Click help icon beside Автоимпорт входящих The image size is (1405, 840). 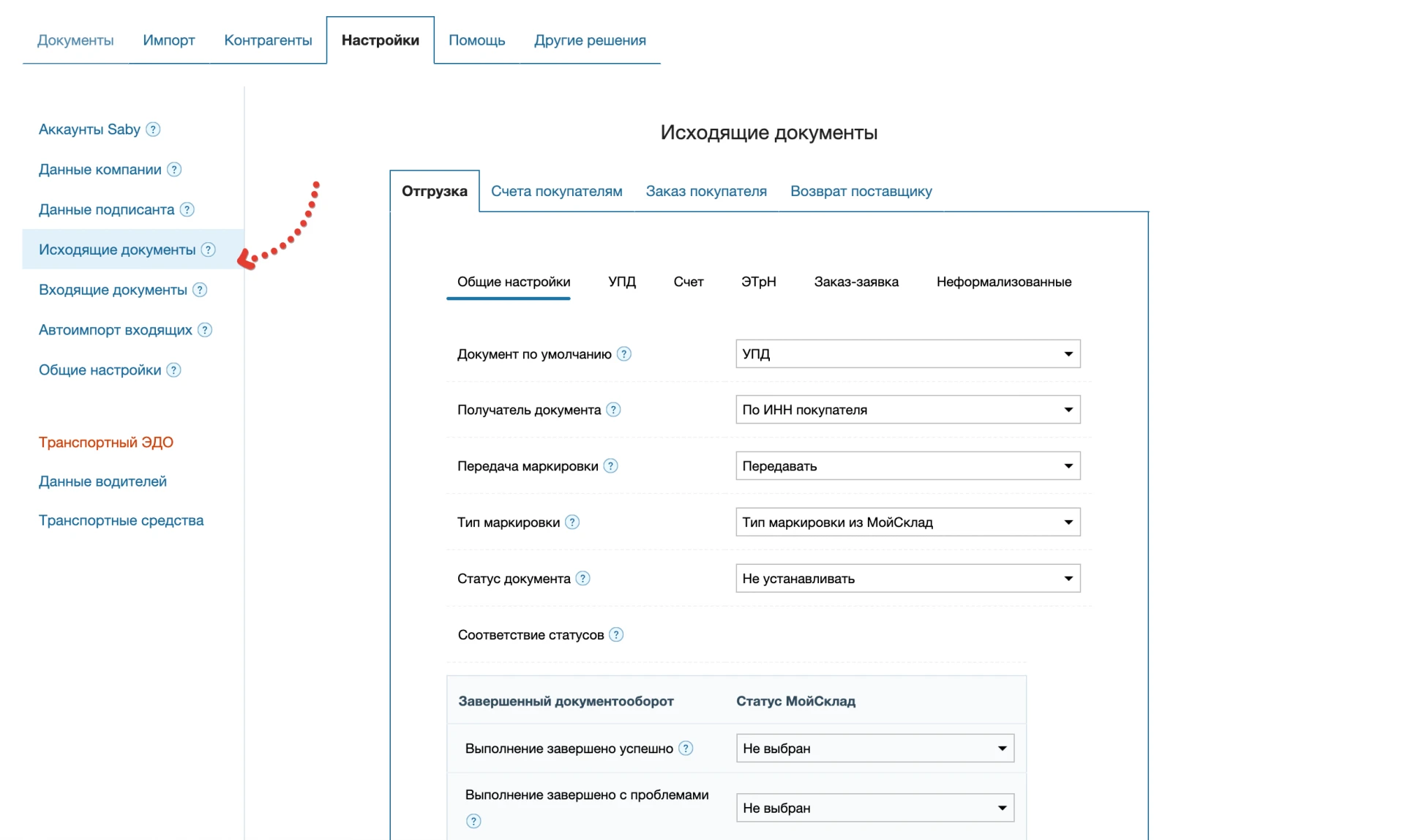(205, 330)
